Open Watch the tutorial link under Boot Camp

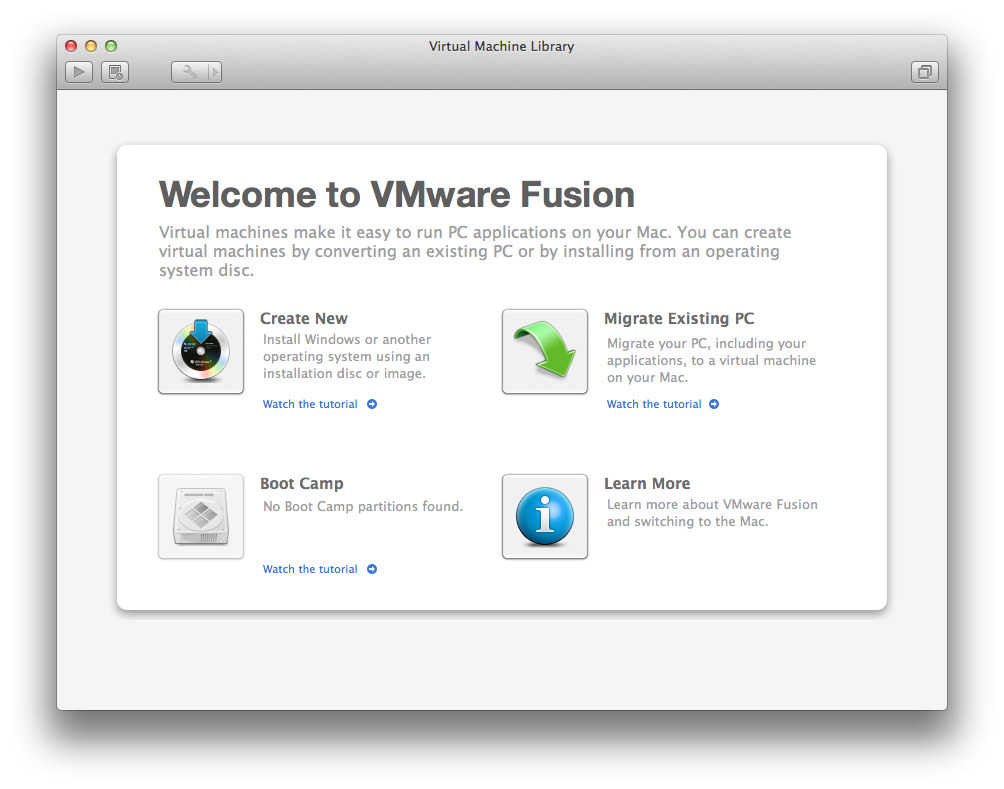320,569
